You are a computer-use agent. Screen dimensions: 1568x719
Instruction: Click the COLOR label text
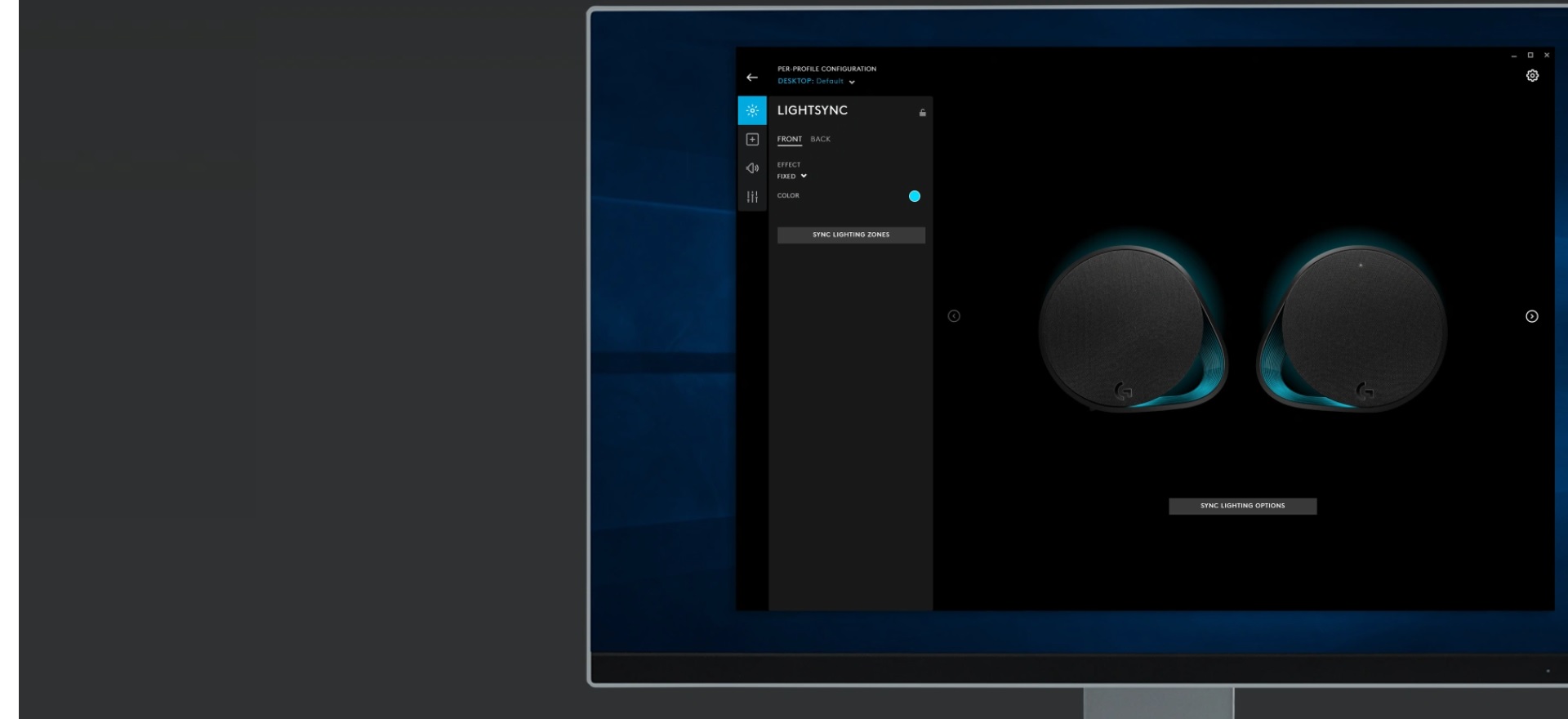pos(788,196)
